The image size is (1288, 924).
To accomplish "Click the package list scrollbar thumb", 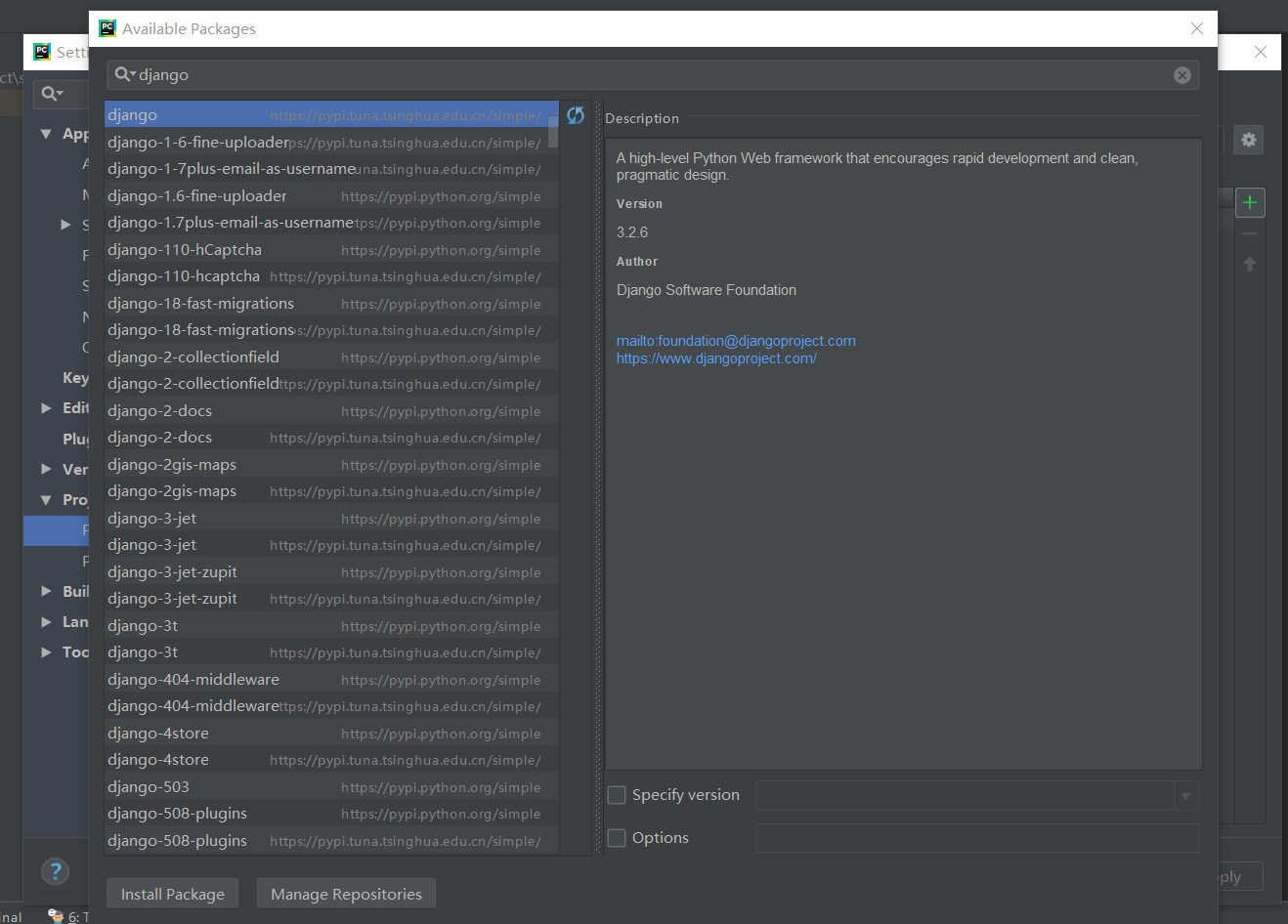I will (553, 132).
